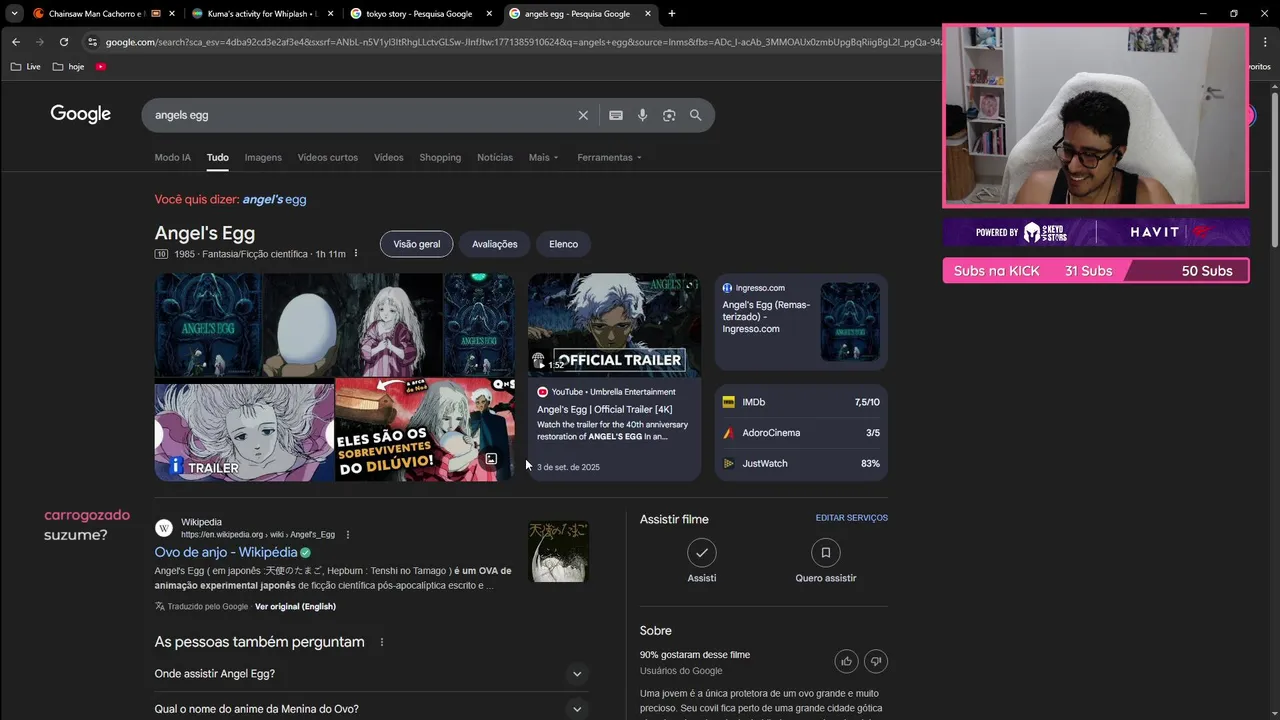Open Wikipedia result poster thumbnail
This screenshot has height=720, width=1280.
click(558, 552)
